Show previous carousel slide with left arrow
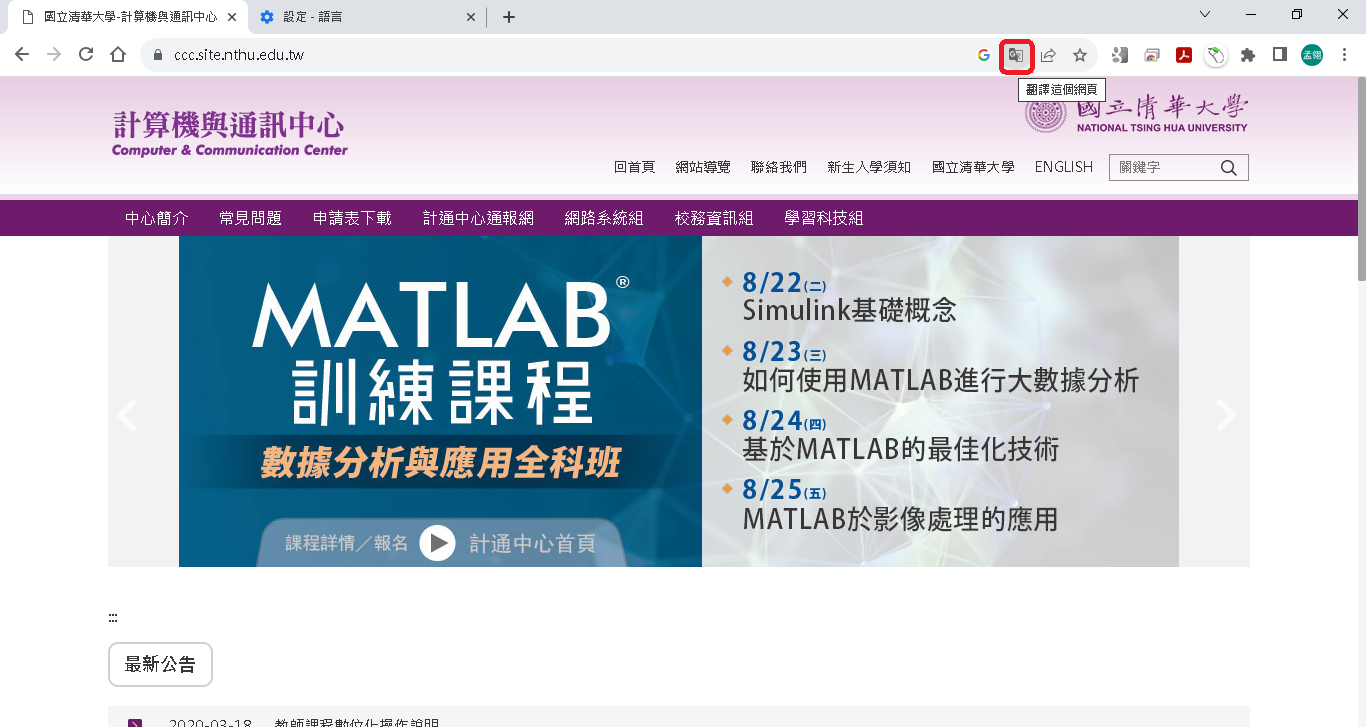This screenshot has width=1366, height=727. 127,414
